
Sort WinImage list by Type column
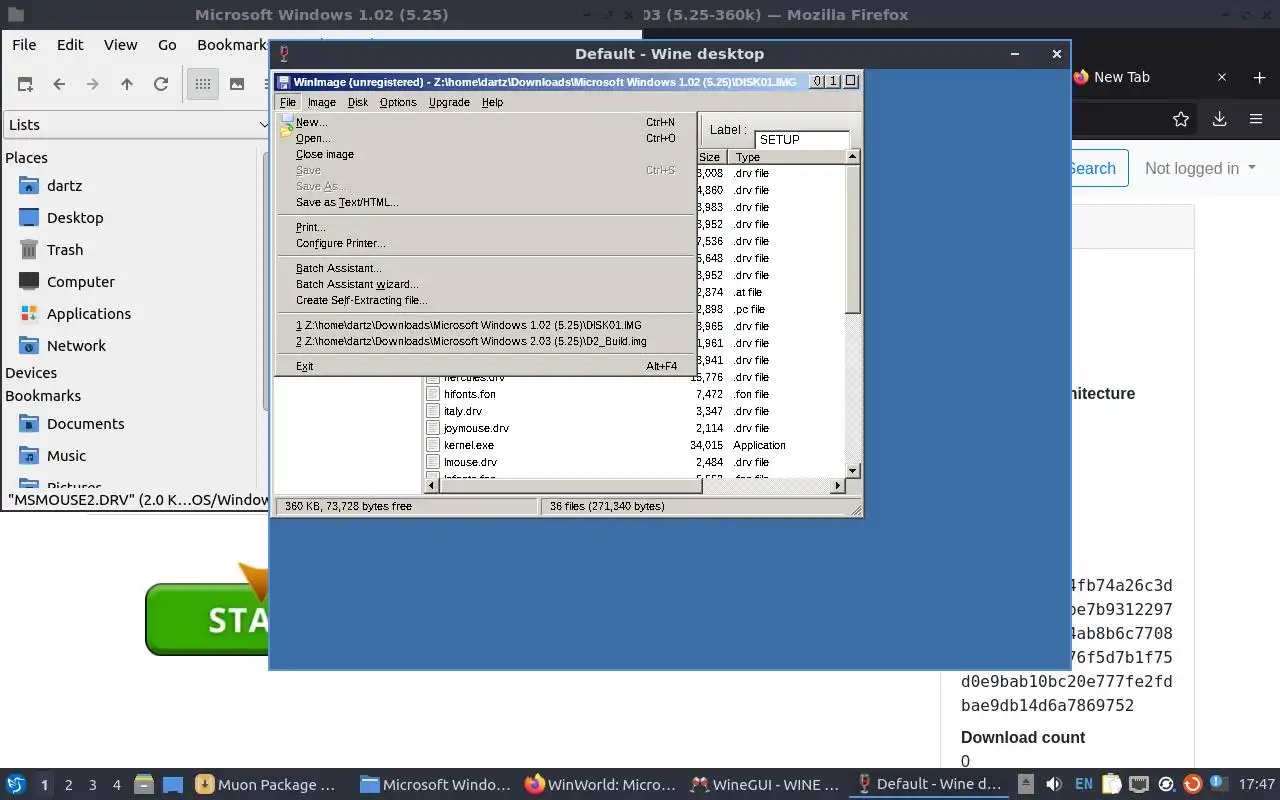click(787, 157)
